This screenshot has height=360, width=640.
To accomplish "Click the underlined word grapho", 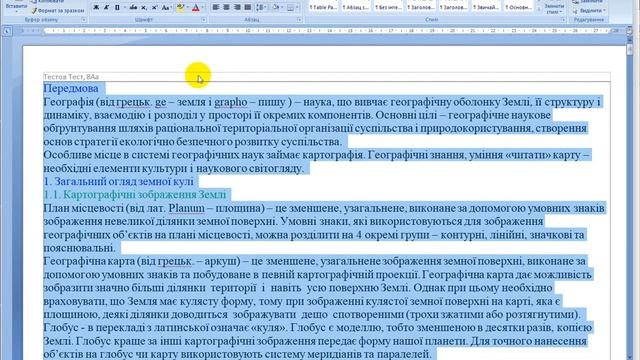I will pos(231,102).
